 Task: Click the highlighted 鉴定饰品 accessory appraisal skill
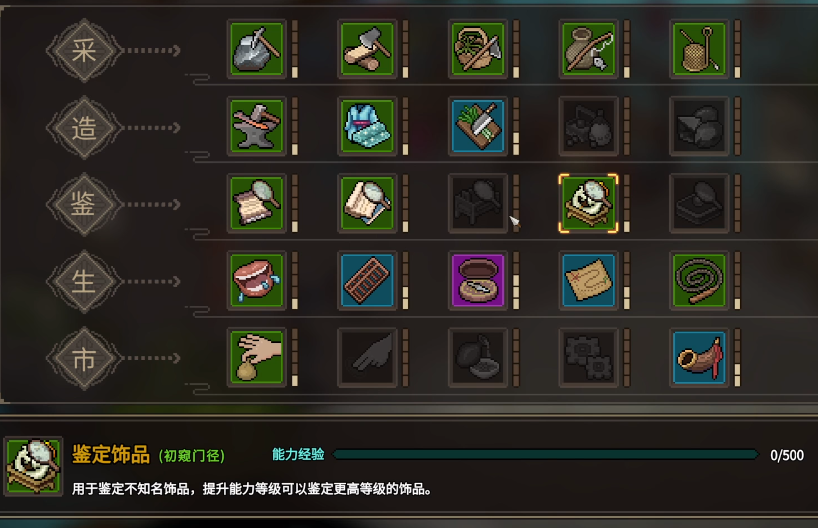[588, 203]
